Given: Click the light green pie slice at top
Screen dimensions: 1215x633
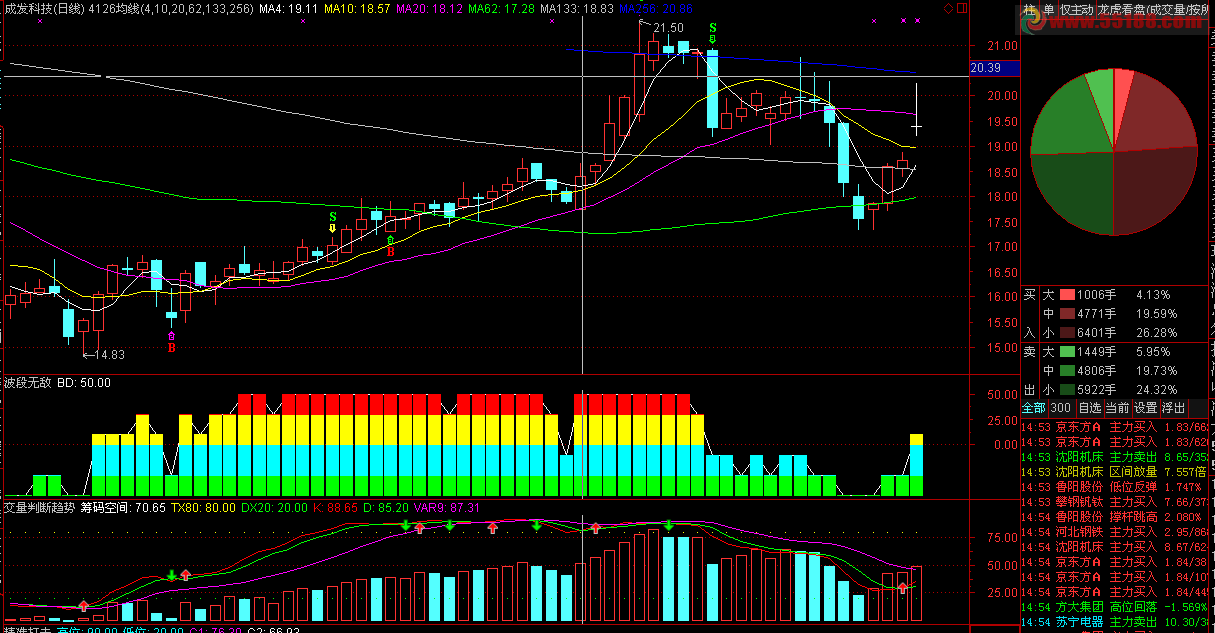Looking at the screenshot, I should pyautogui.click(x=1102, y=92).
